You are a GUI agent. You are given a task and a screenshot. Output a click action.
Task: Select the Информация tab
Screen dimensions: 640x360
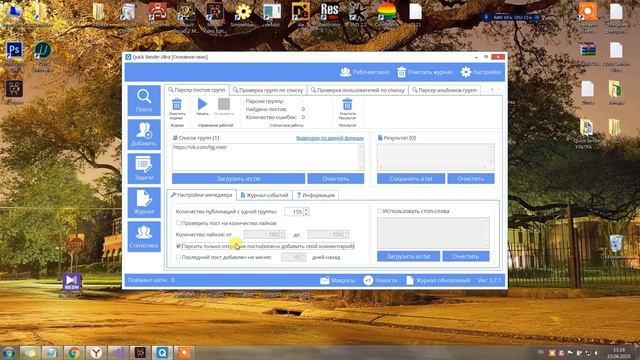[x=316, y=195]
